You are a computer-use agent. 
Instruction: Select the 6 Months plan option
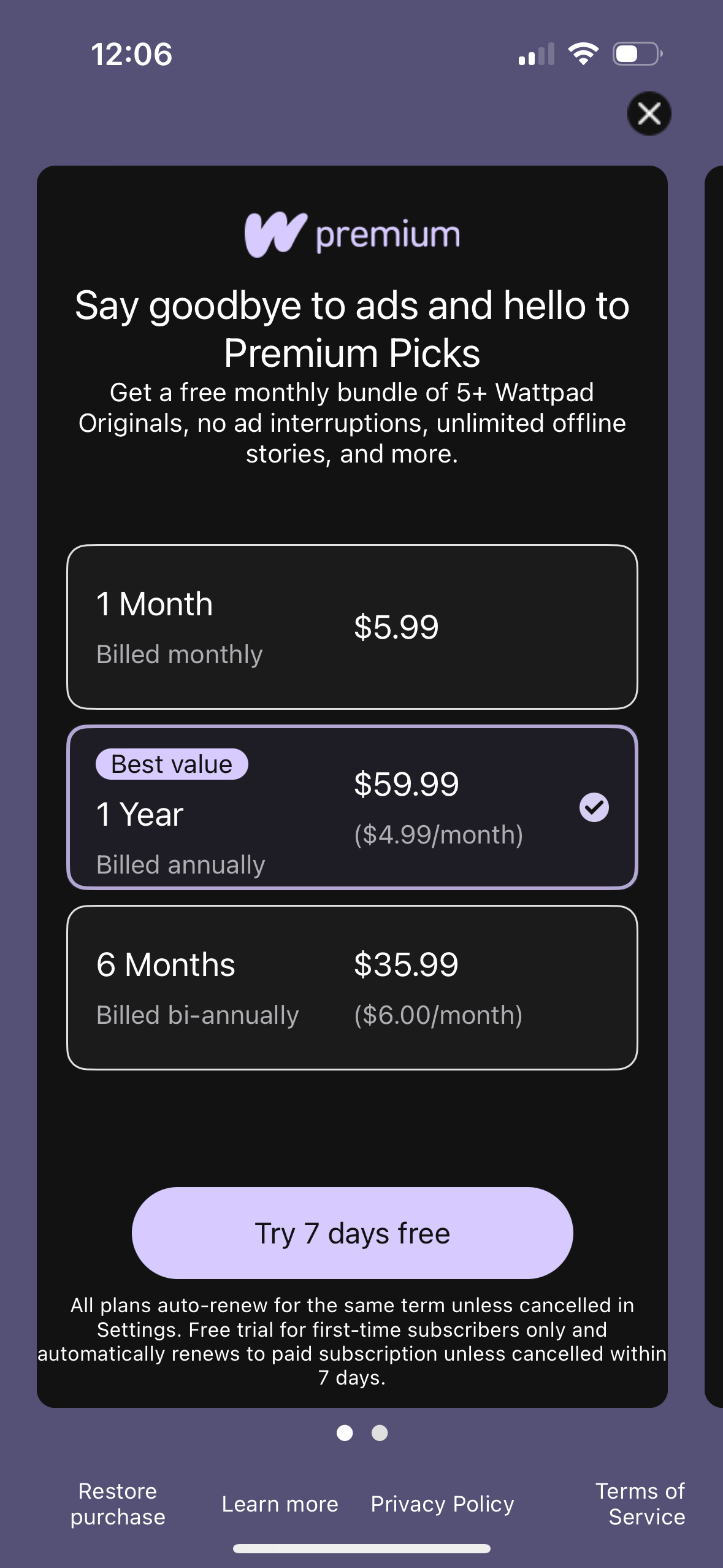352,988
